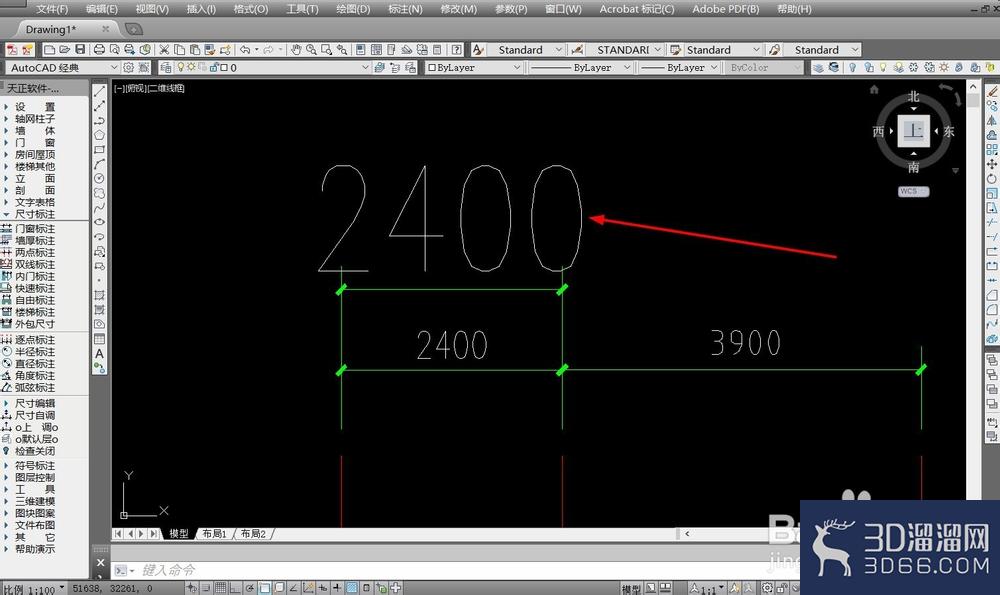Click the Dimension Style icon
The width and height of the screenshot is (1000, 595).
(577, 50)
